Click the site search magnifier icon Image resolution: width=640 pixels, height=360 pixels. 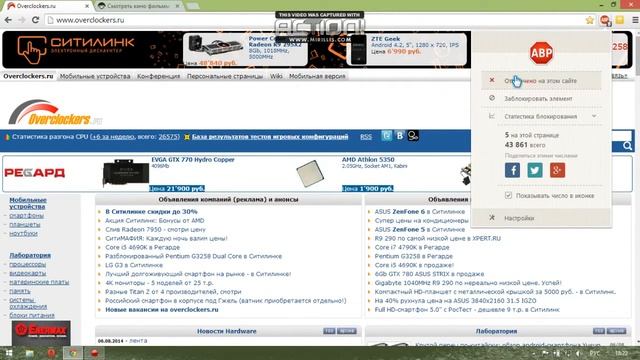click(x=627, y=146)
